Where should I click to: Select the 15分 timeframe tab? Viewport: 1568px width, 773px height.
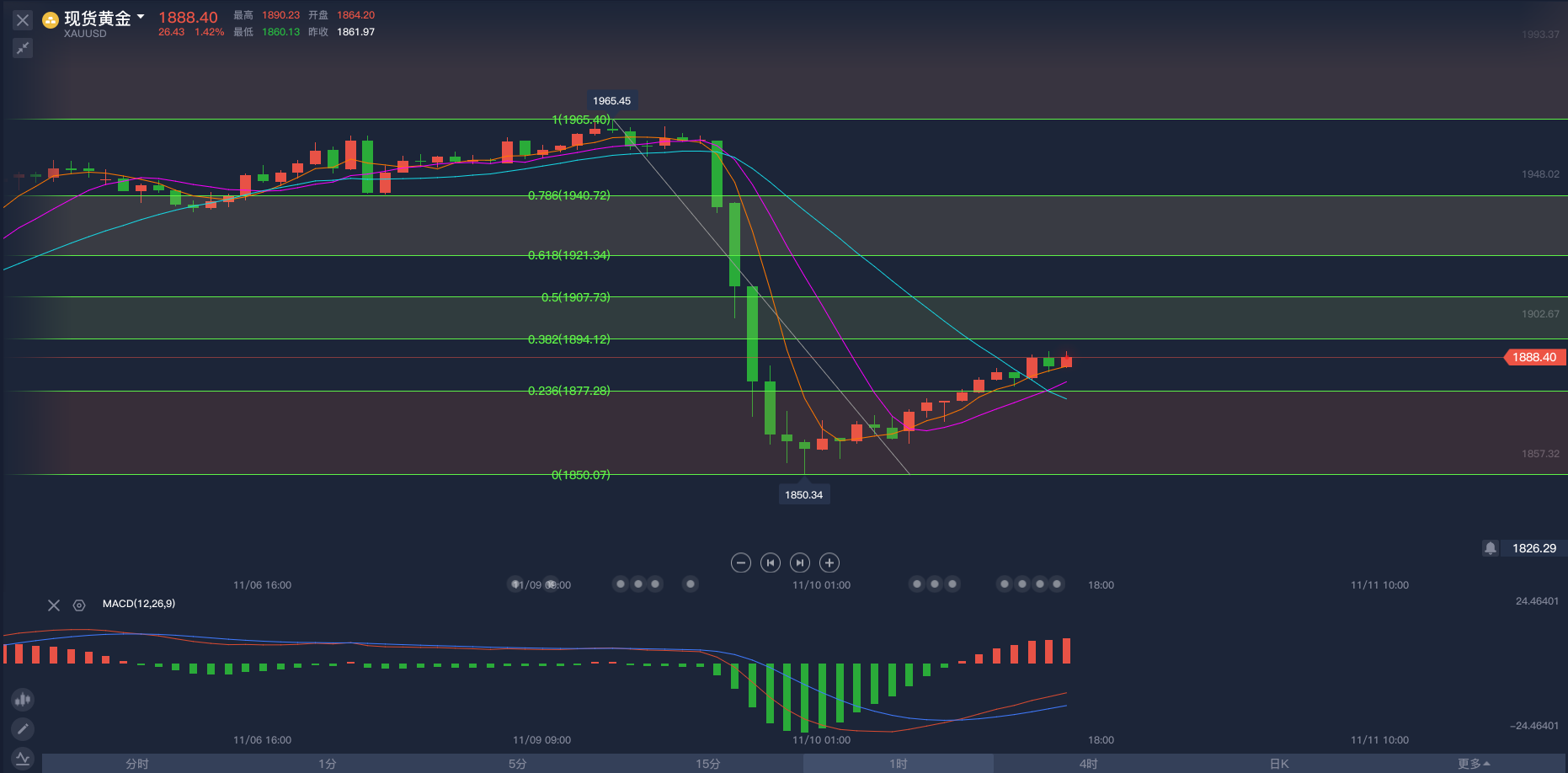[708, 764]
